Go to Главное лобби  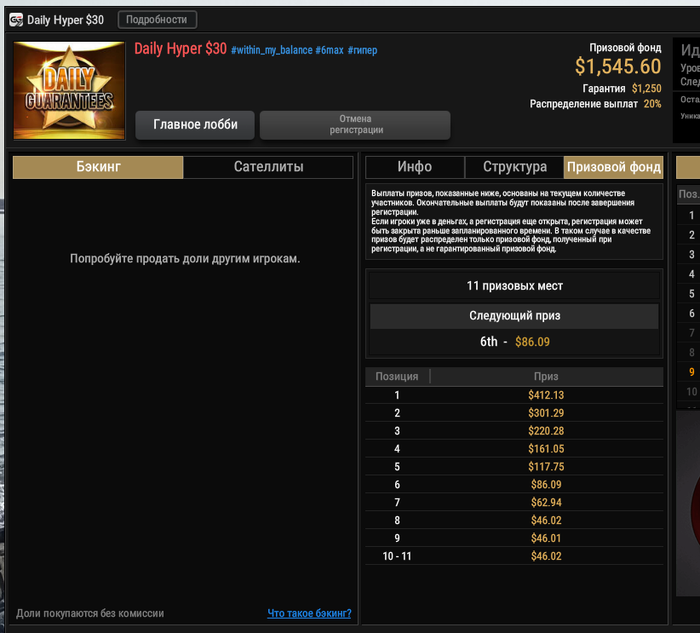click(195, 125)
